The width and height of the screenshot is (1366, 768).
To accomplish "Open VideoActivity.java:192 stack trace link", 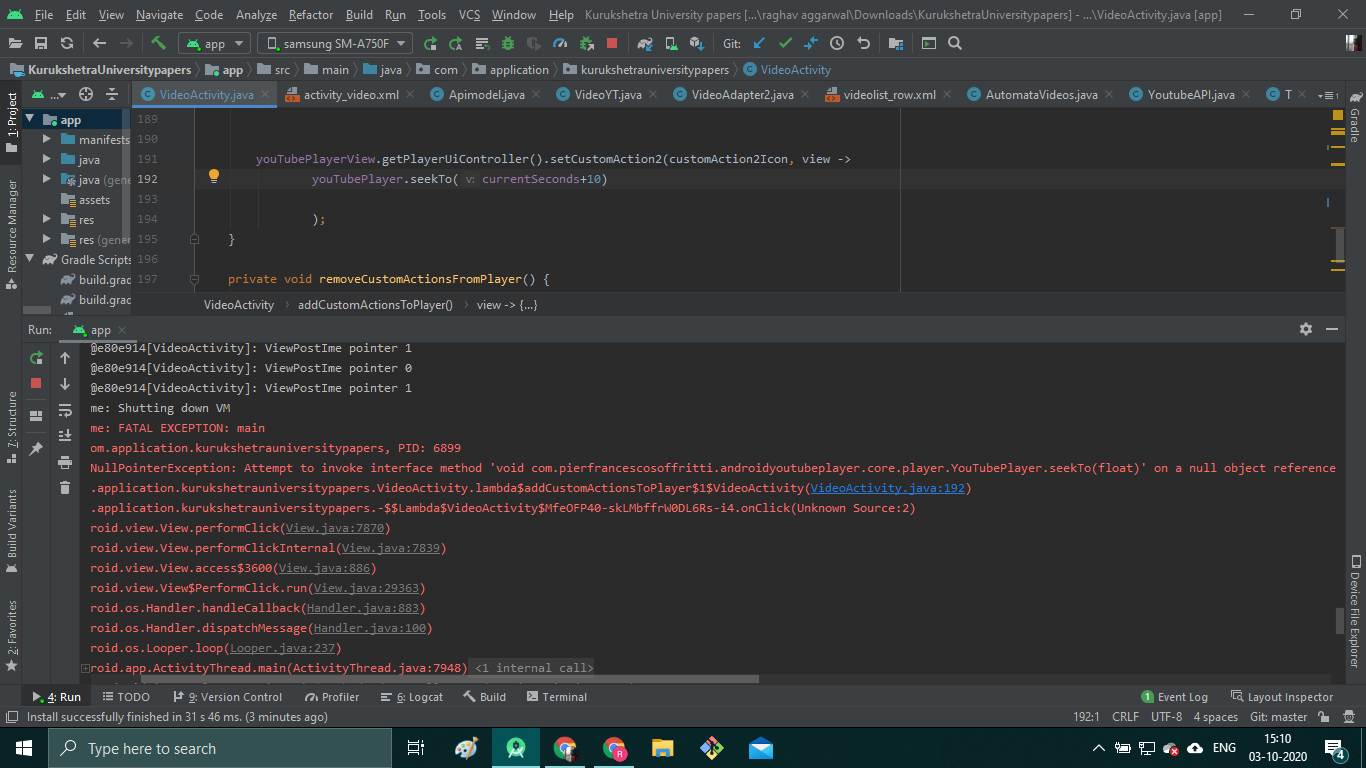I will 888,488.
